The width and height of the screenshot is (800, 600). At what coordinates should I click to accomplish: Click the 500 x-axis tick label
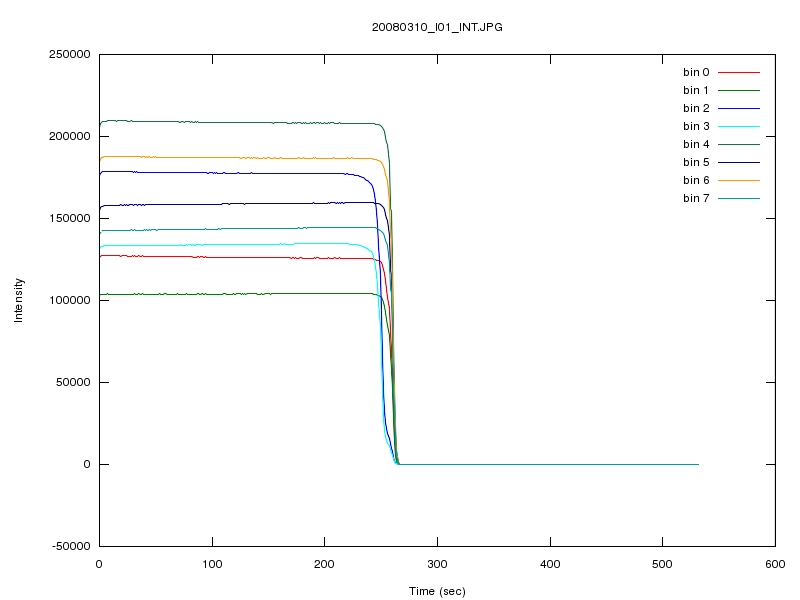[662, 564]
